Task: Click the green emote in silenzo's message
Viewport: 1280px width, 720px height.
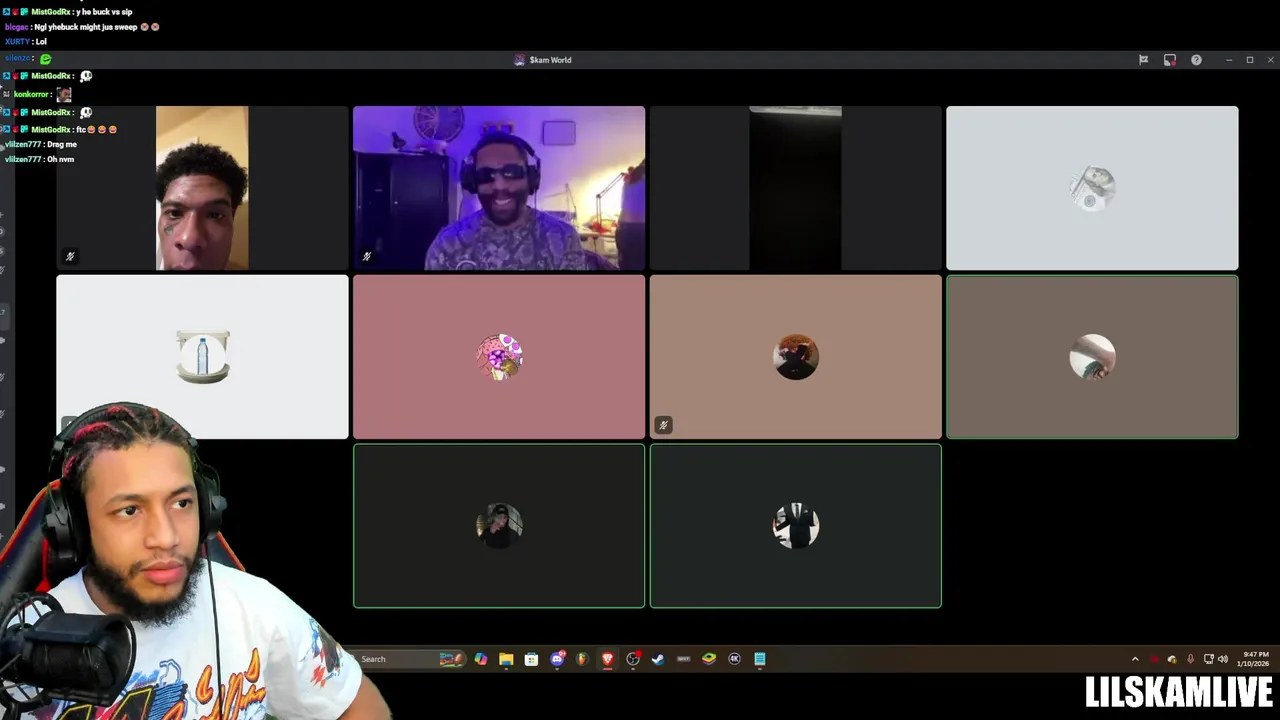Action: tap(45, 59)
